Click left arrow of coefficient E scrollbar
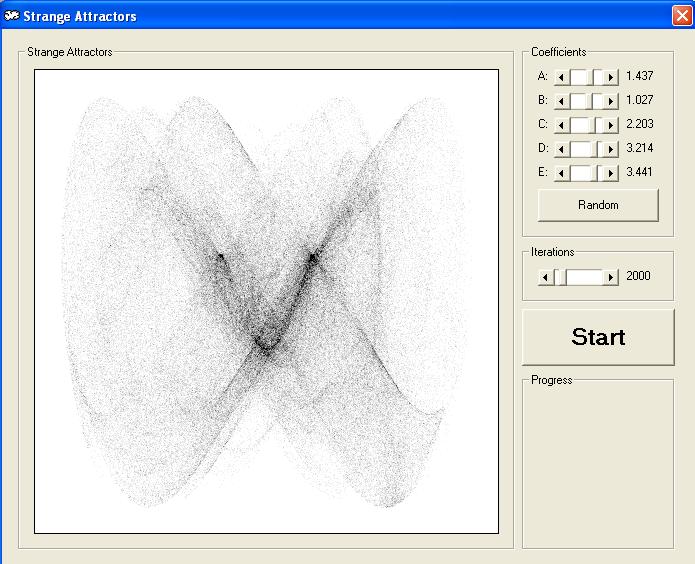 coord(562,173)
